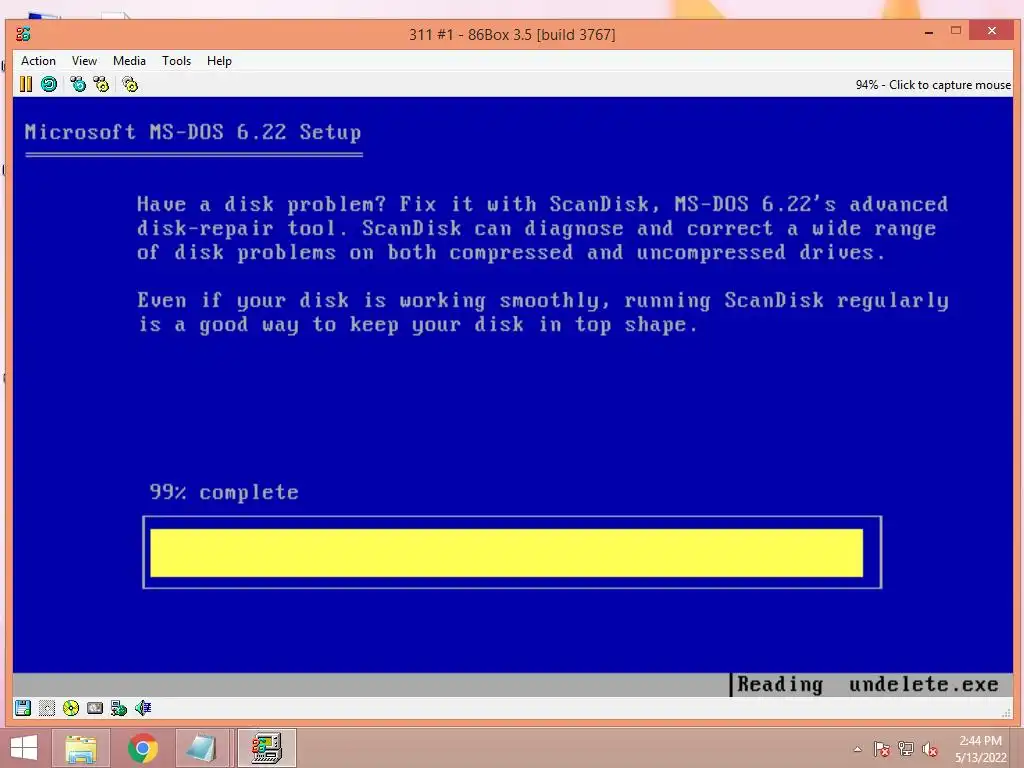Open the Help menu
This screenshot has height=768, width=1024.
(x=219, y=61)
